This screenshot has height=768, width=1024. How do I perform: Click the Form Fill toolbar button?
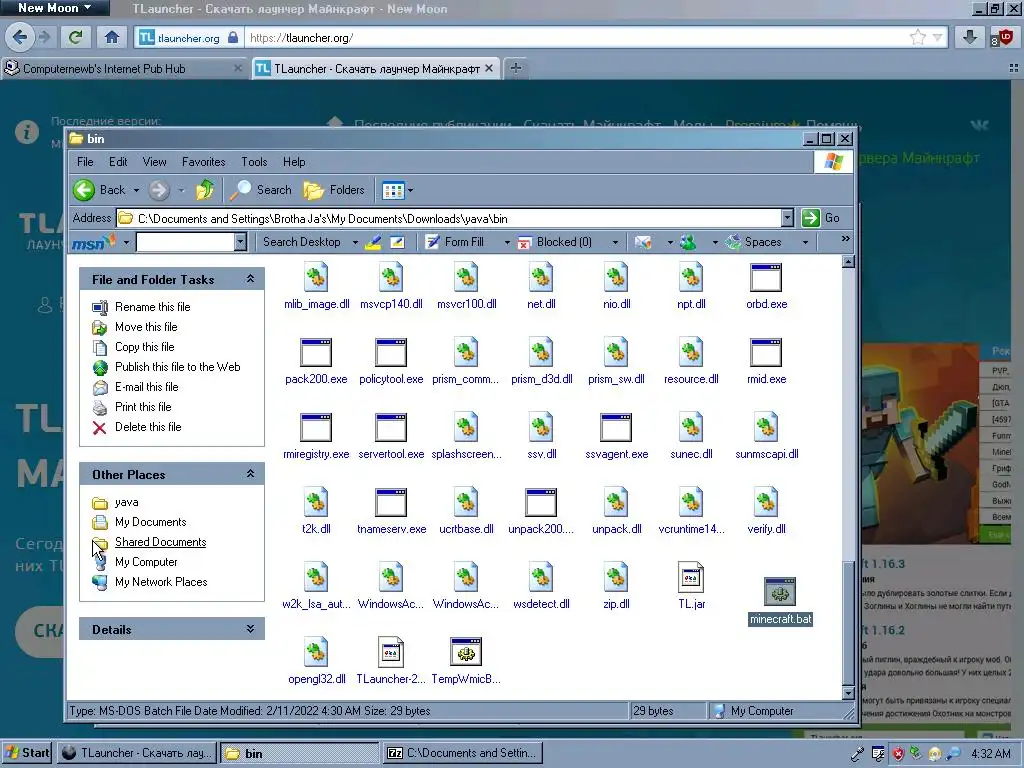tap(455, 242)
